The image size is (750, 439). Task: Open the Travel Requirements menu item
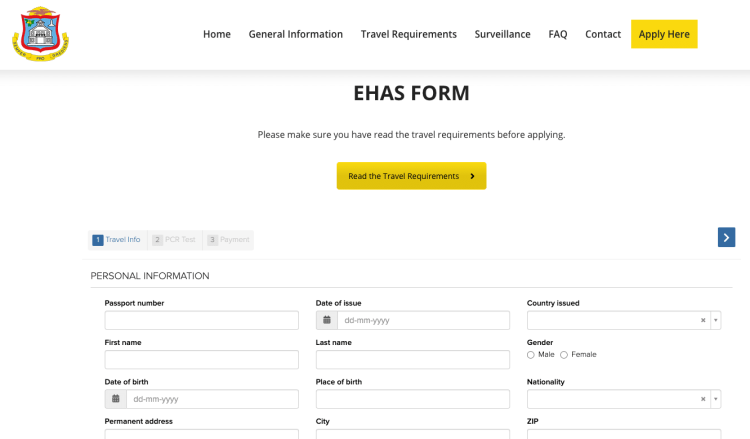[408, 34]
